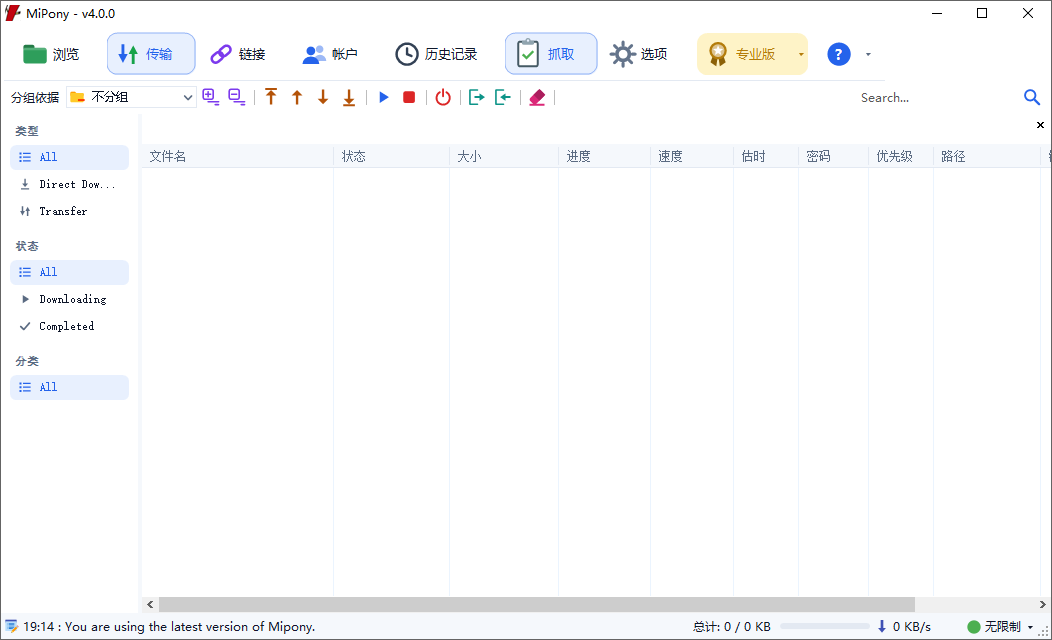Close the panel with the small X
The height and width of the screenshot is (640, 1052).
[1041, 125]
